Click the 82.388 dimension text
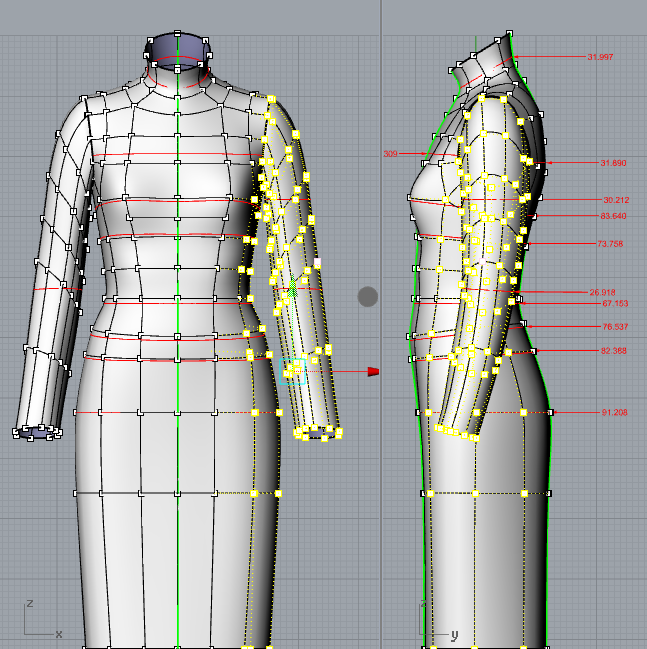Screen dimensions: 647x649 pyautogui.click(x=614, y=351)
